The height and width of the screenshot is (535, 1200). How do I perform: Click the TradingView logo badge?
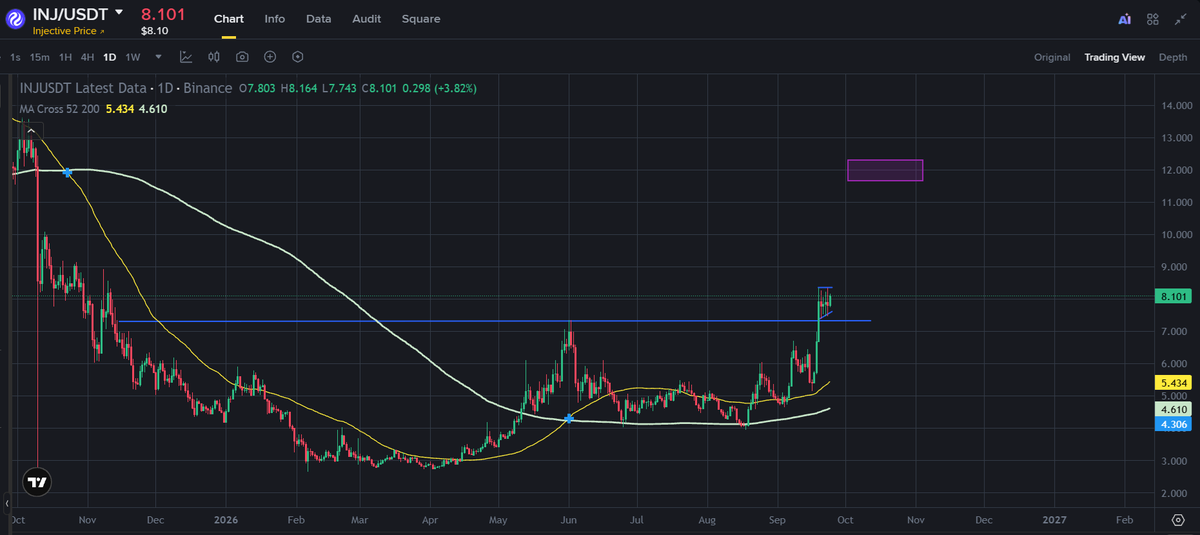37,482
